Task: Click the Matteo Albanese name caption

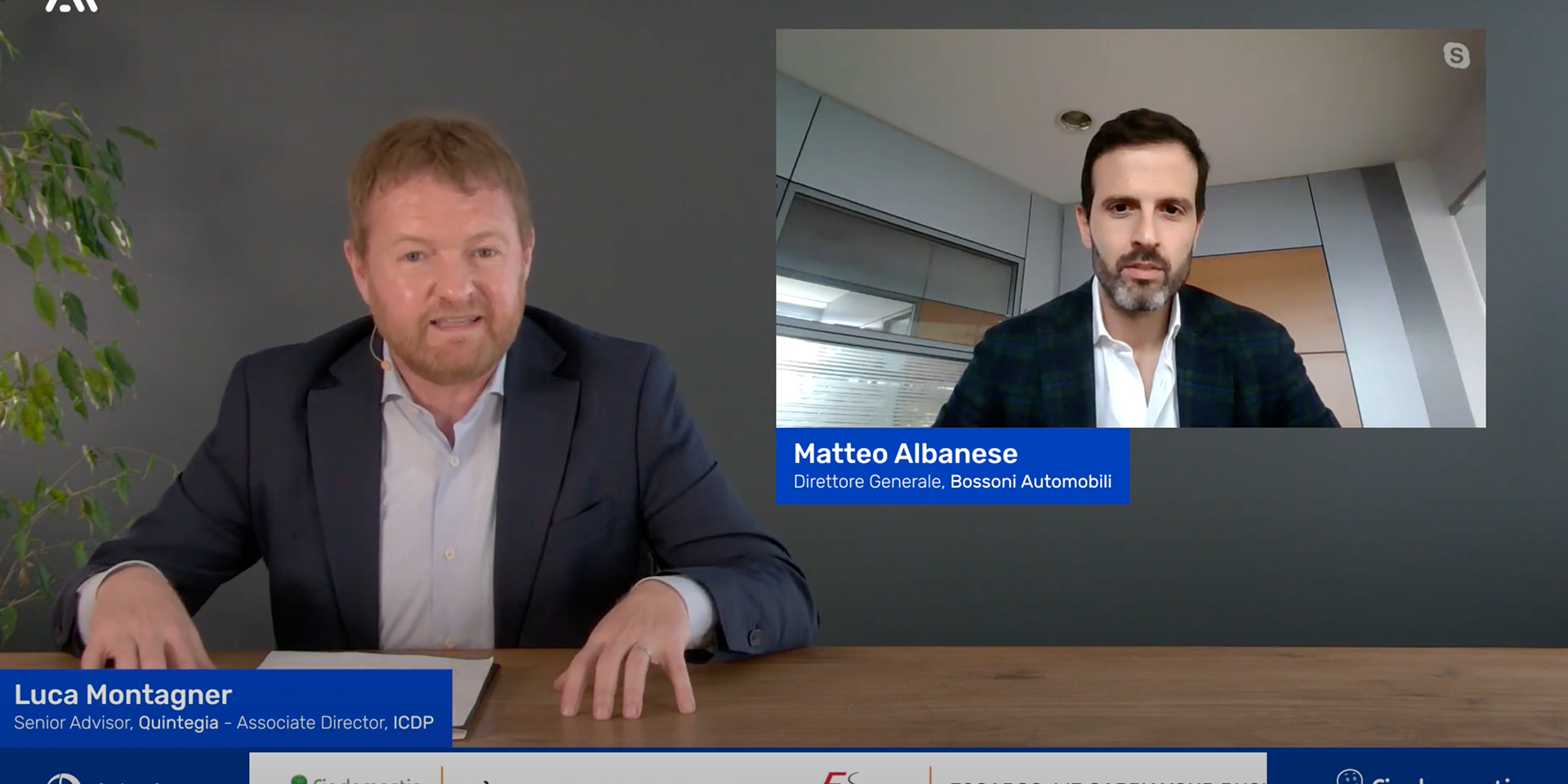Action: (x=905, y=453)
